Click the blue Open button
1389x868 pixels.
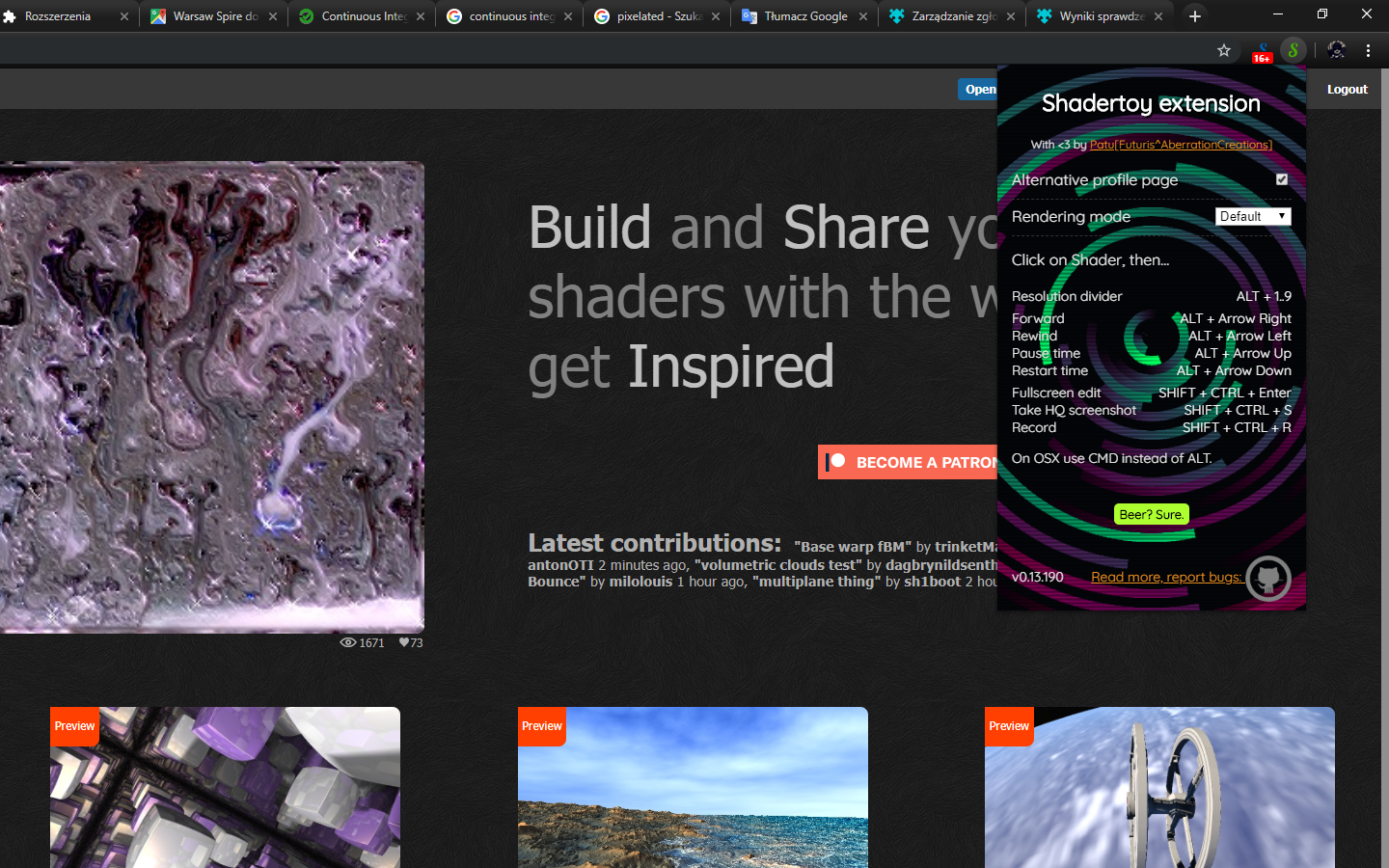978,89
